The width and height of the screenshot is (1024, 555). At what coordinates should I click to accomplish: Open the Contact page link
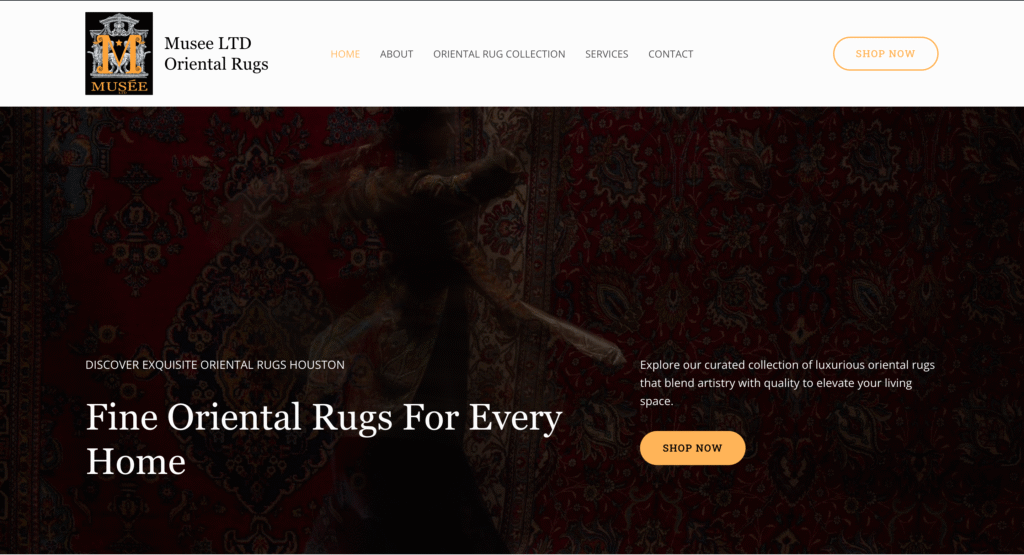tap(671, 54)
